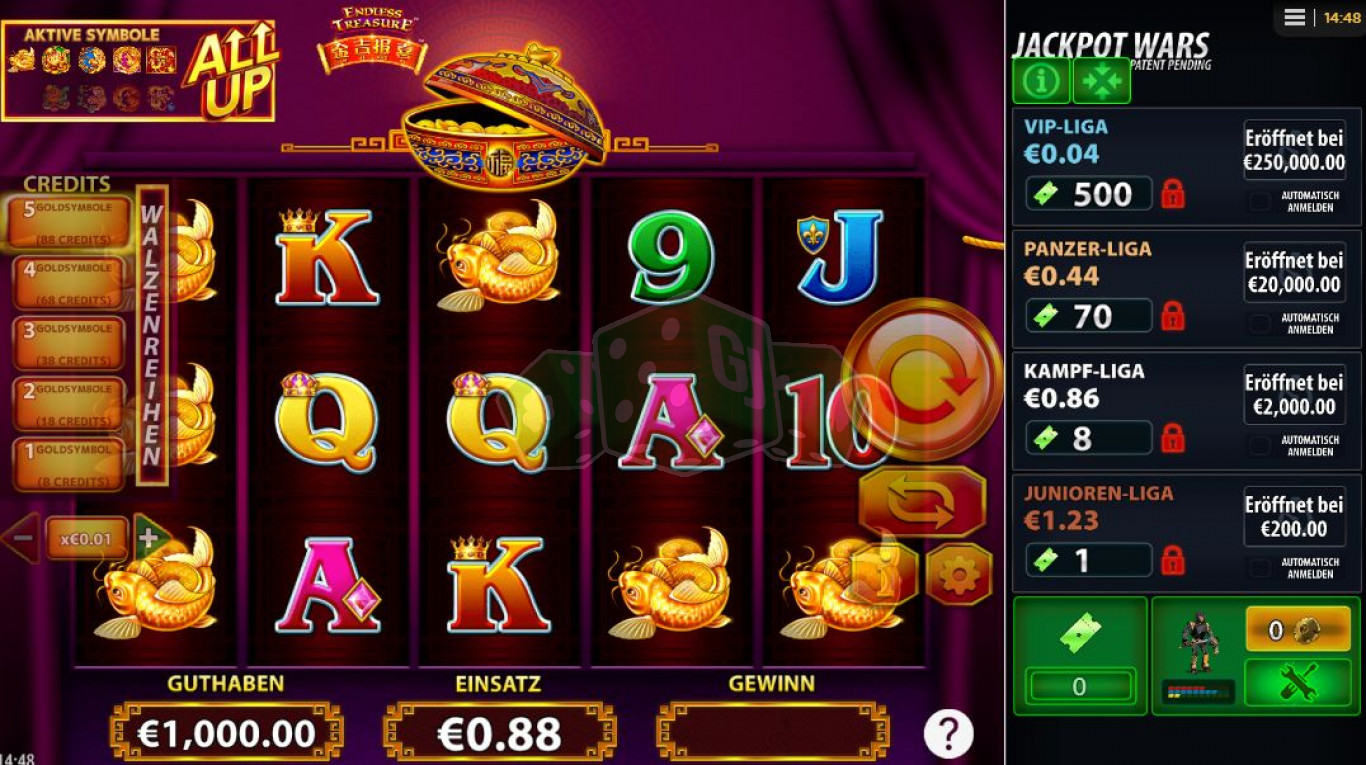Image resolution: width=1366 pixels, height=765 pixels.
Task: Select 5 Goldsymbole 88 credits option
Action: point(69,222)
